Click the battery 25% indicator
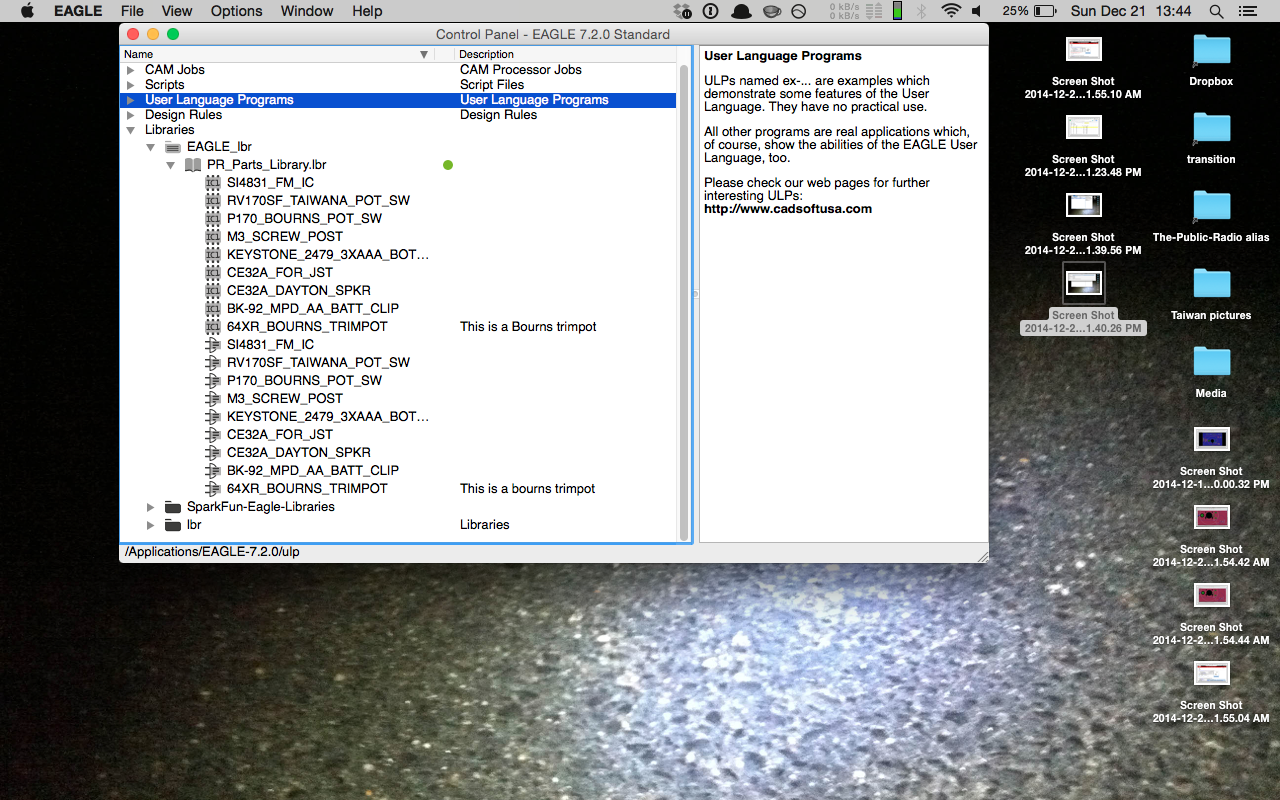 pyautogui.click(x=1029, y=11)
